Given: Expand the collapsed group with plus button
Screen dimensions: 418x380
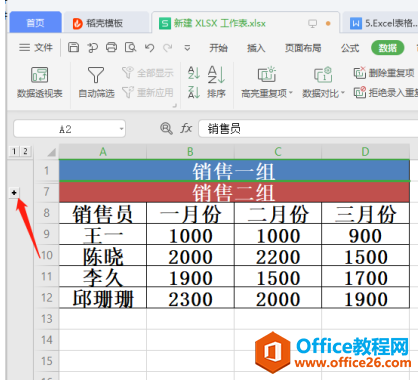Looking at the screenshot, I should click(x=14, y=192).
